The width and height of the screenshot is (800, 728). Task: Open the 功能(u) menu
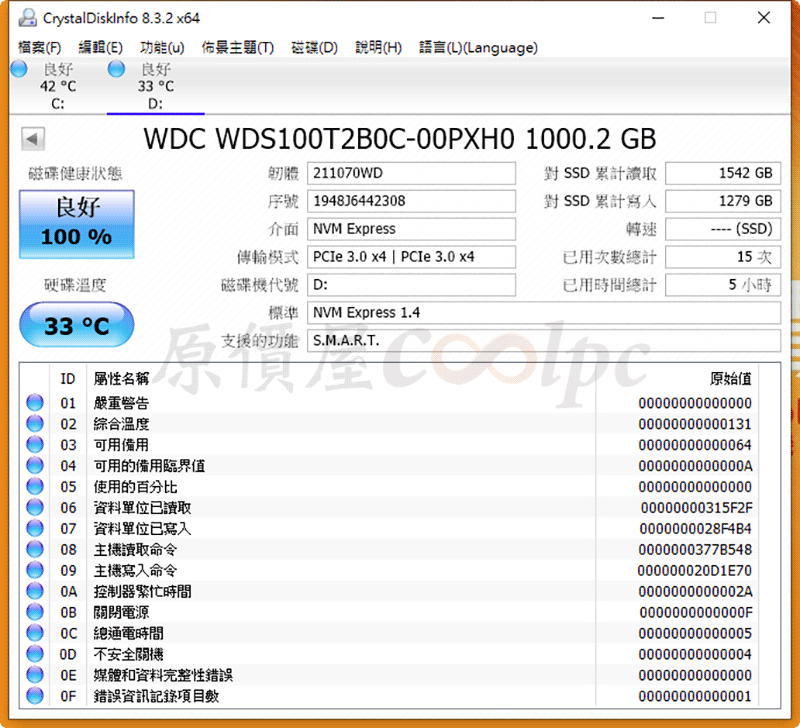(162, 47)
